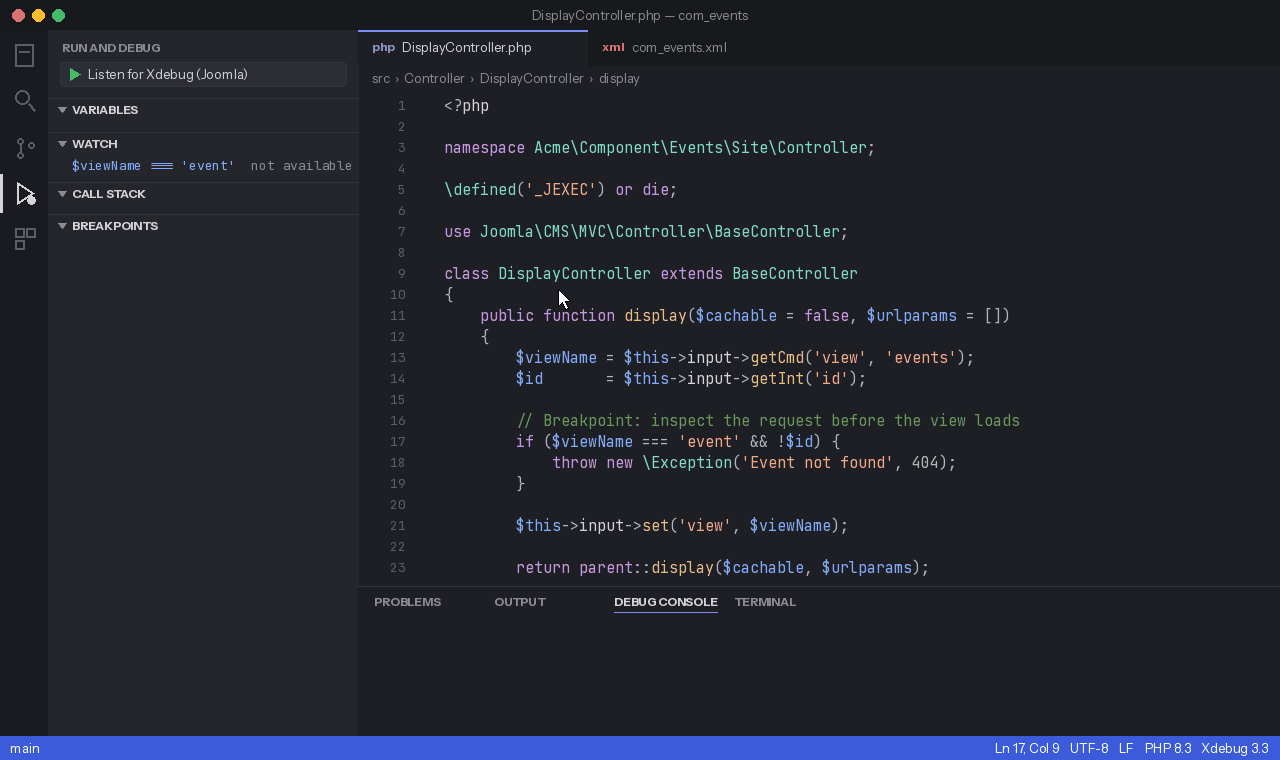
Task: Click the namespace Acme\Component\Events\Site\Controller line
Action: pos(660,147)
